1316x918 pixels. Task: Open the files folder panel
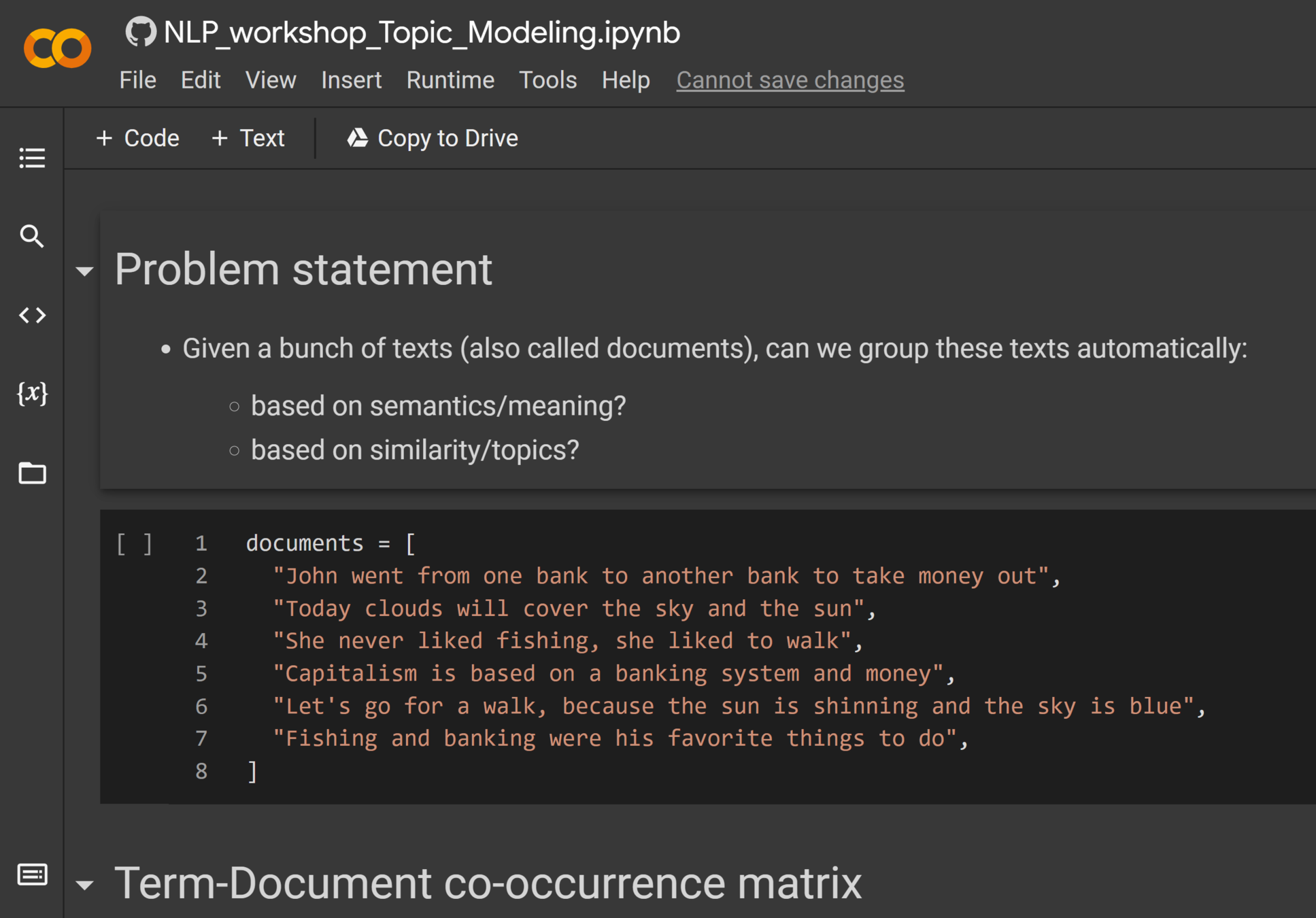click(32, 473)
